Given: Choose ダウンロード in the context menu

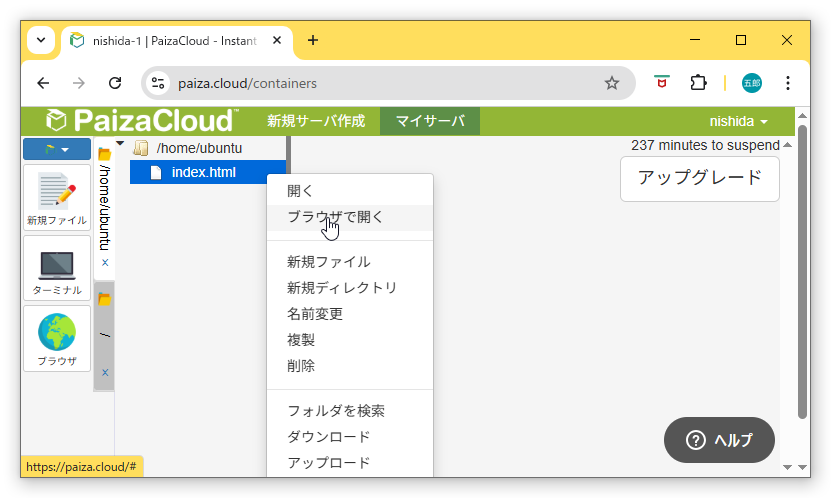Looking at the screenshot, I should [350, 437].
